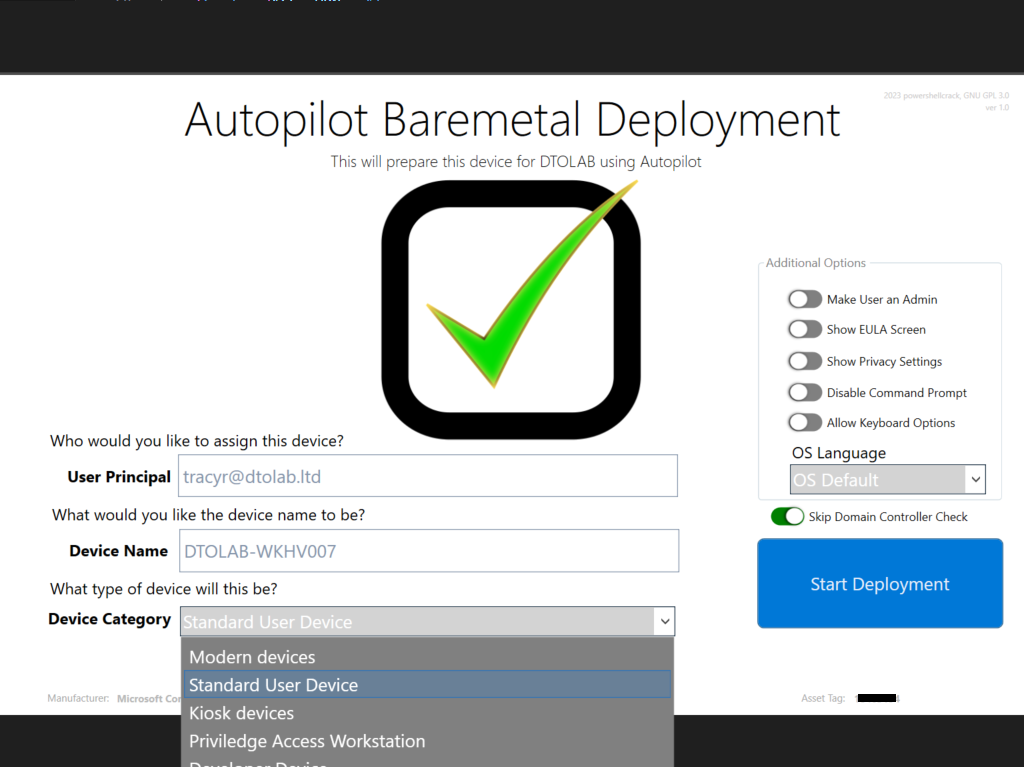The image size is (1024, 767).
Task: Click the green checkmark logo image
Action: click(x=511, y=309)
